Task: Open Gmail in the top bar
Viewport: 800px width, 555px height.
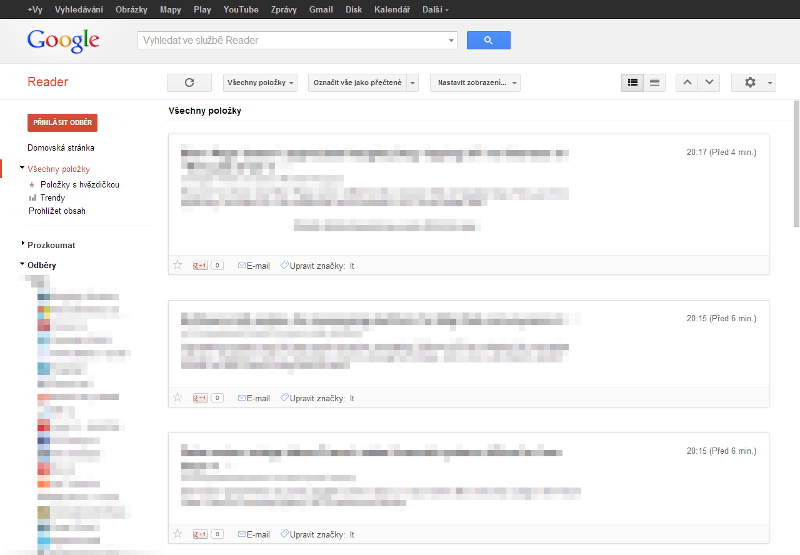Action: click(321, 10)
